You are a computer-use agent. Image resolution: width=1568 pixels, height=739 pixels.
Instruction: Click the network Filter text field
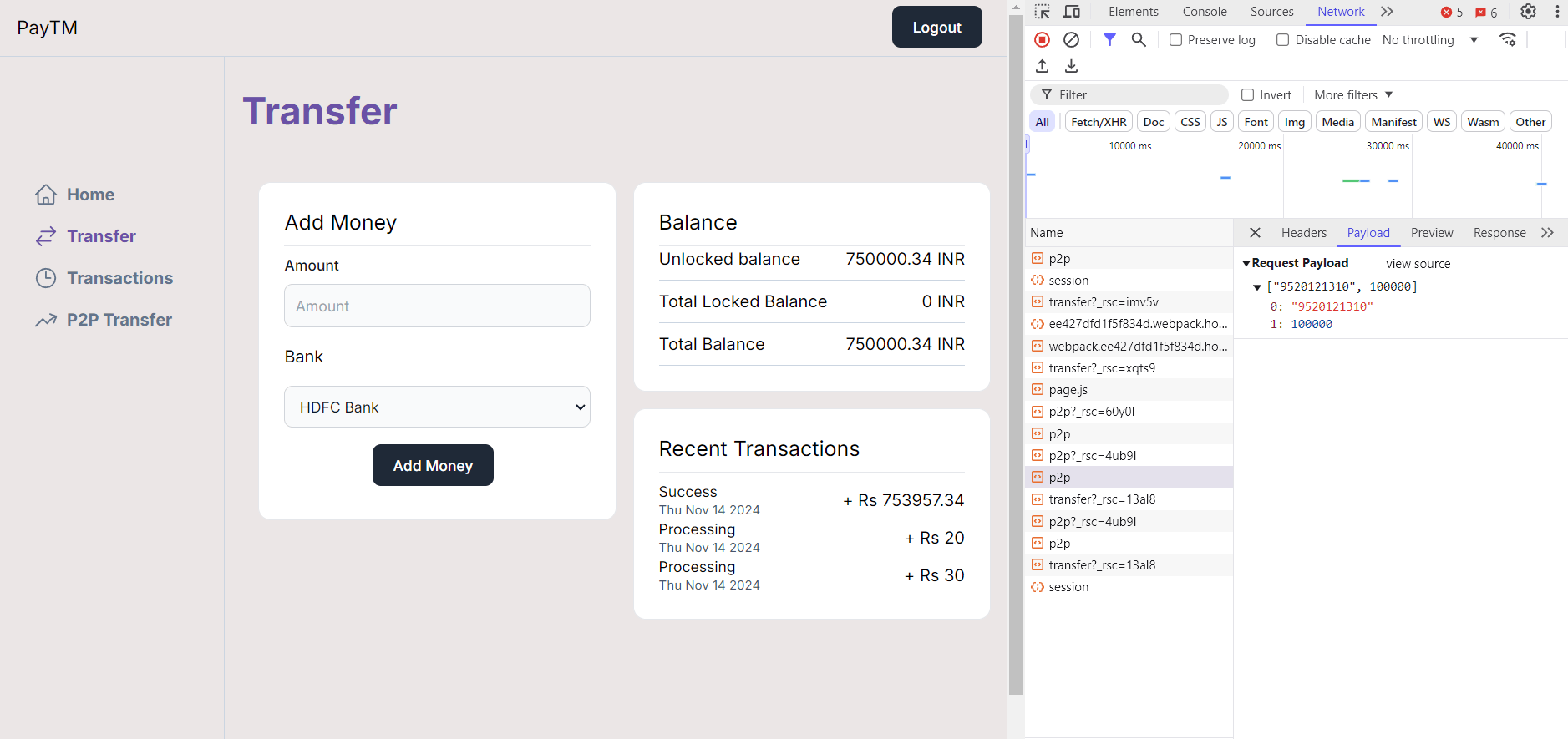point(1129,95)
